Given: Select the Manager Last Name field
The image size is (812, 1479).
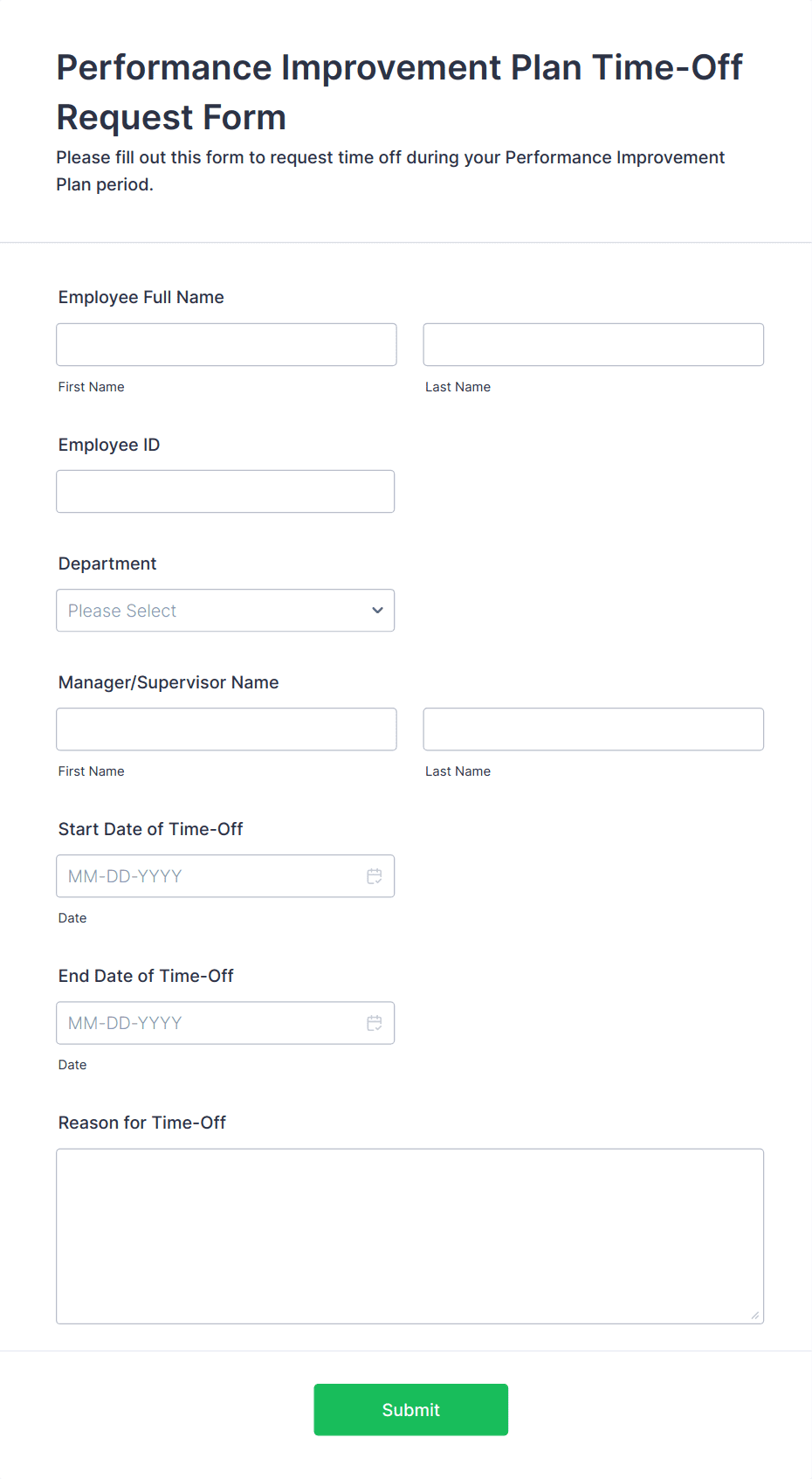Looking at the screenshot, I should (x=593, y=729).
